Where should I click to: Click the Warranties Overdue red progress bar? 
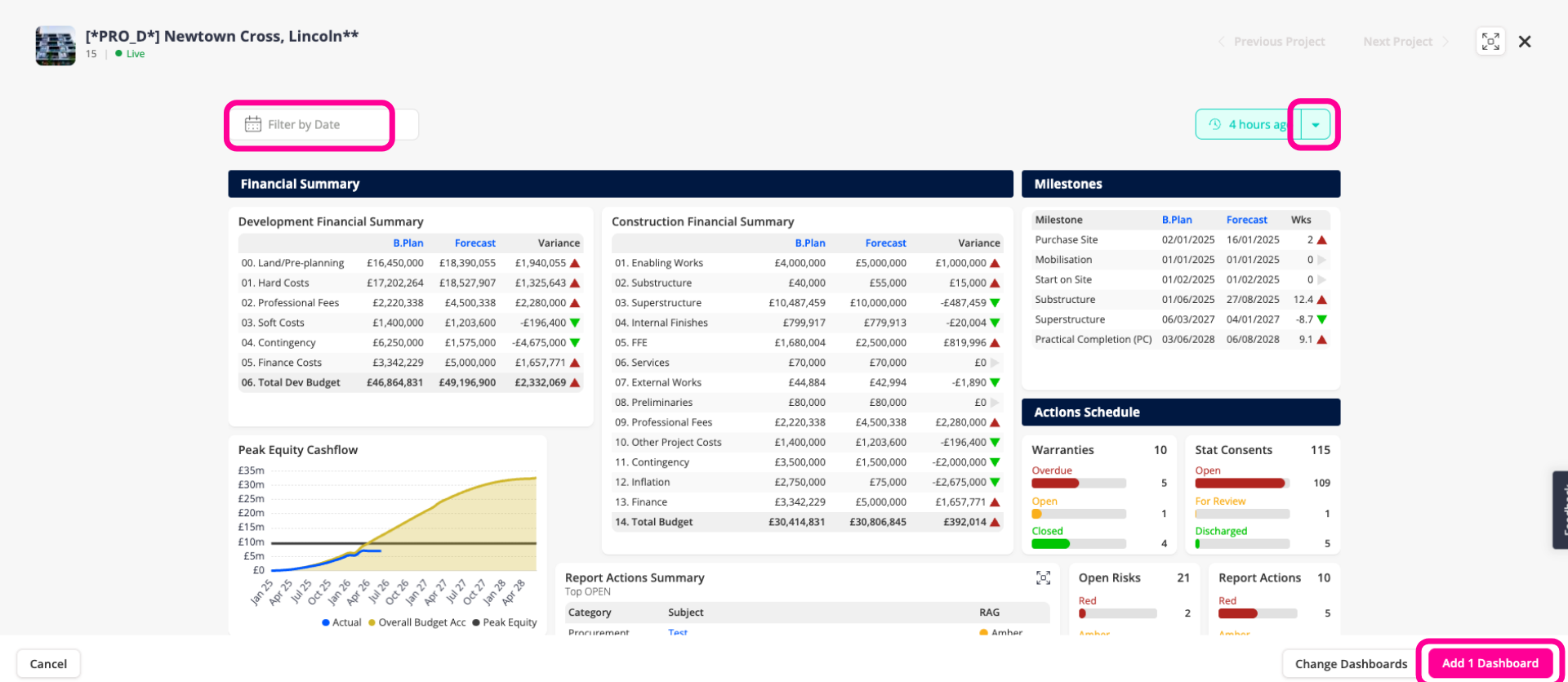click(x=1055, y=483)
